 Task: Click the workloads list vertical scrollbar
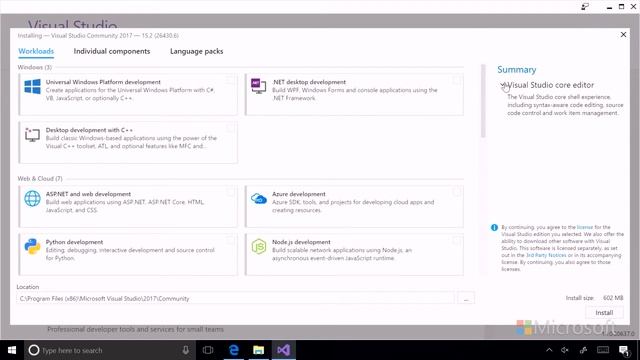(483, 101)
